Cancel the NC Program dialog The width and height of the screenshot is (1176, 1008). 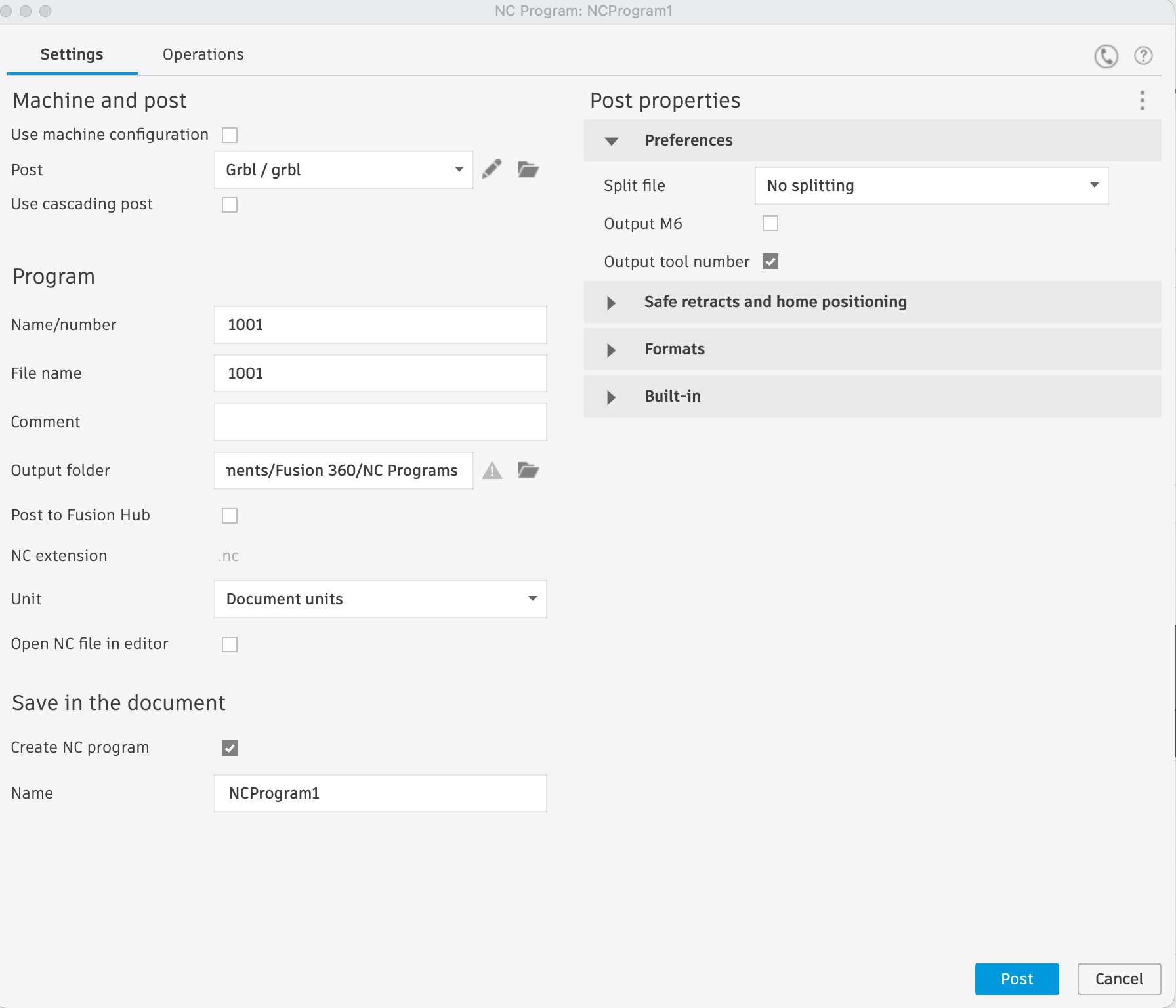[x=1119, y=978]
